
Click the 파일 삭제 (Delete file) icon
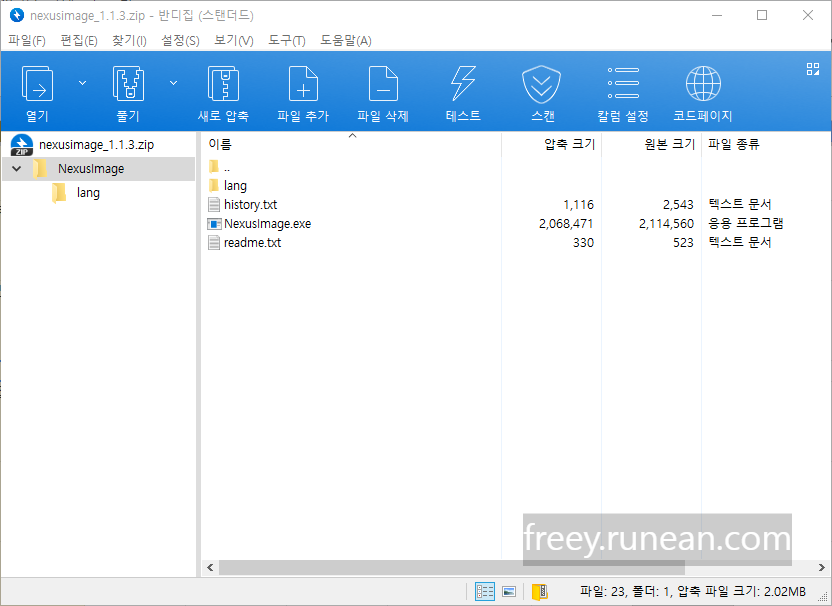click(383, 84)
